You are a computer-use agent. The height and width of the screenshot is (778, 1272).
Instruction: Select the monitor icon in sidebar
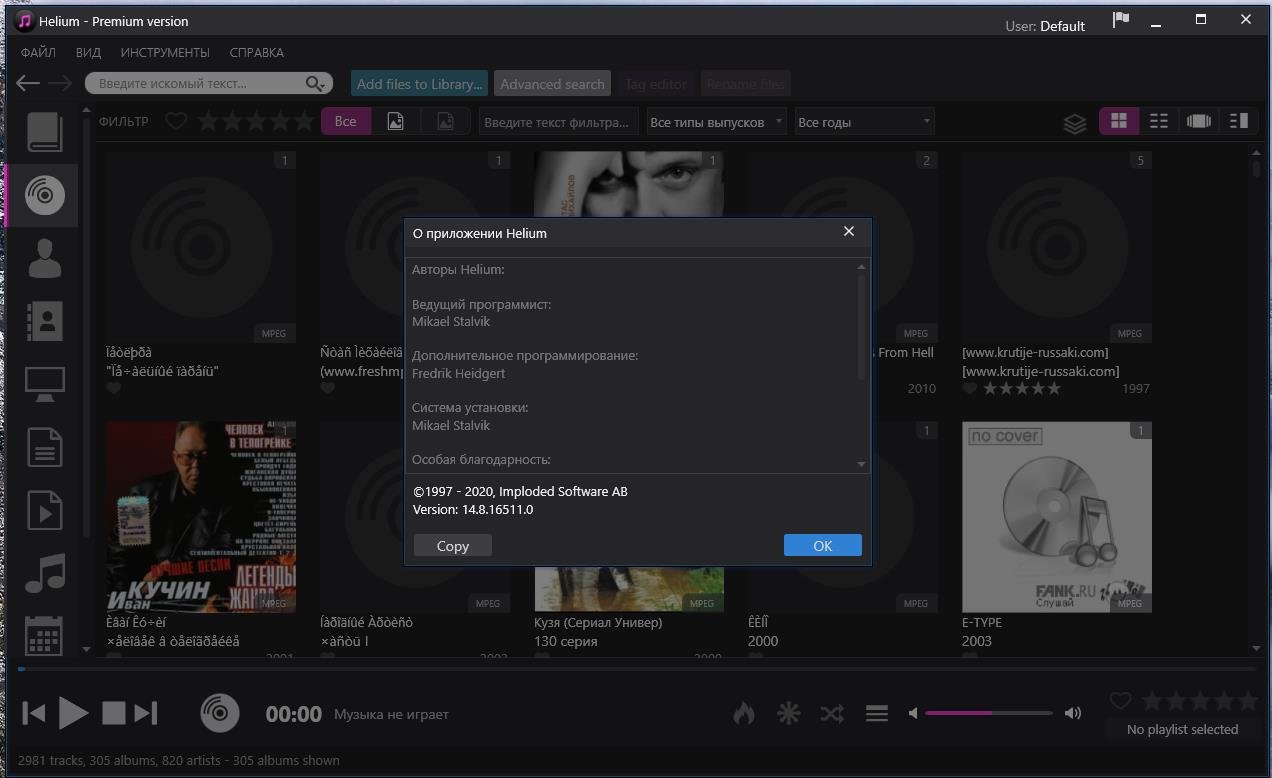pyautogui.click(x=45, y=384)
